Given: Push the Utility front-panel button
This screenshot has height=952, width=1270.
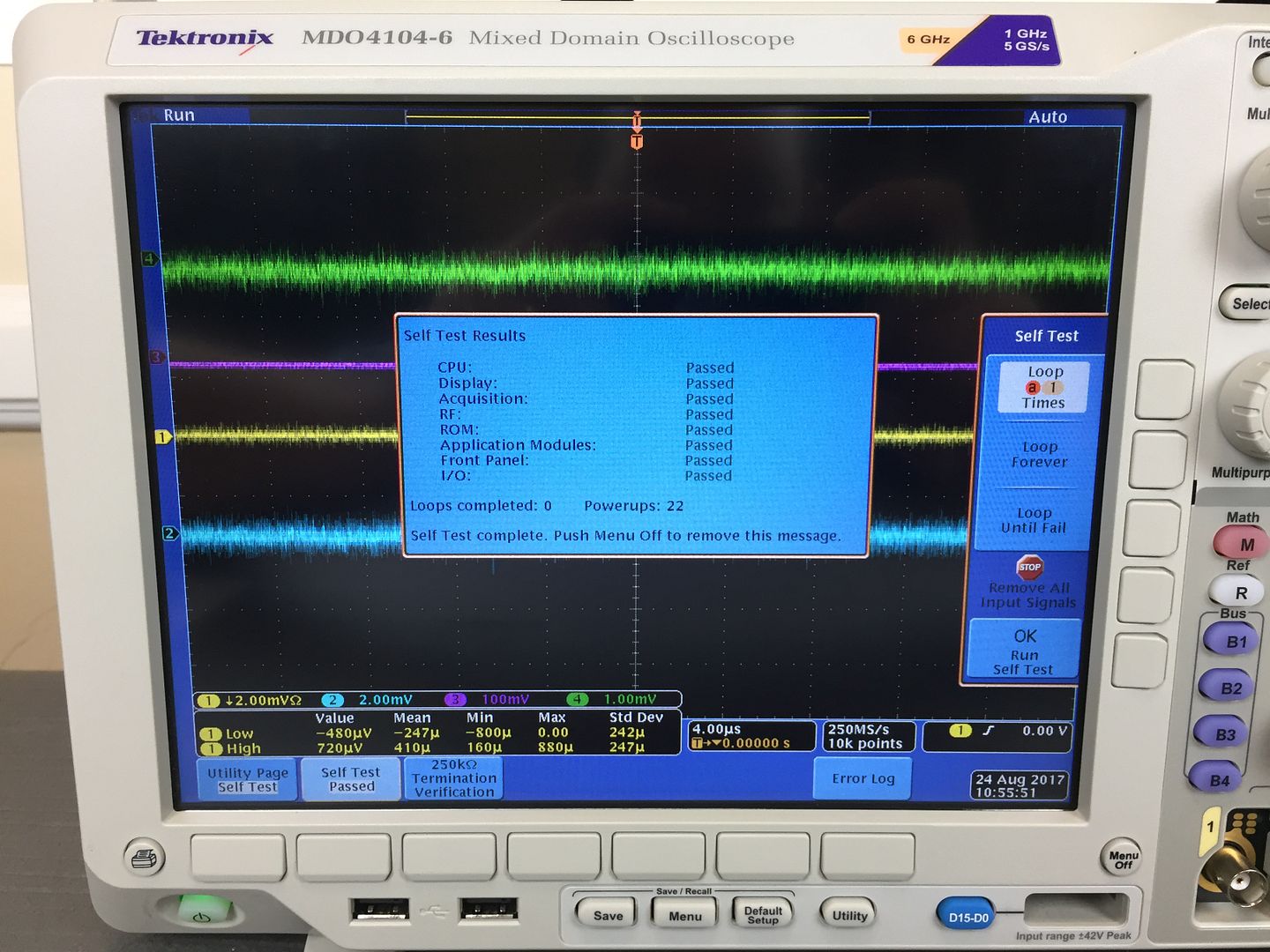Looking at the screenshot, I should pos(849,915).
